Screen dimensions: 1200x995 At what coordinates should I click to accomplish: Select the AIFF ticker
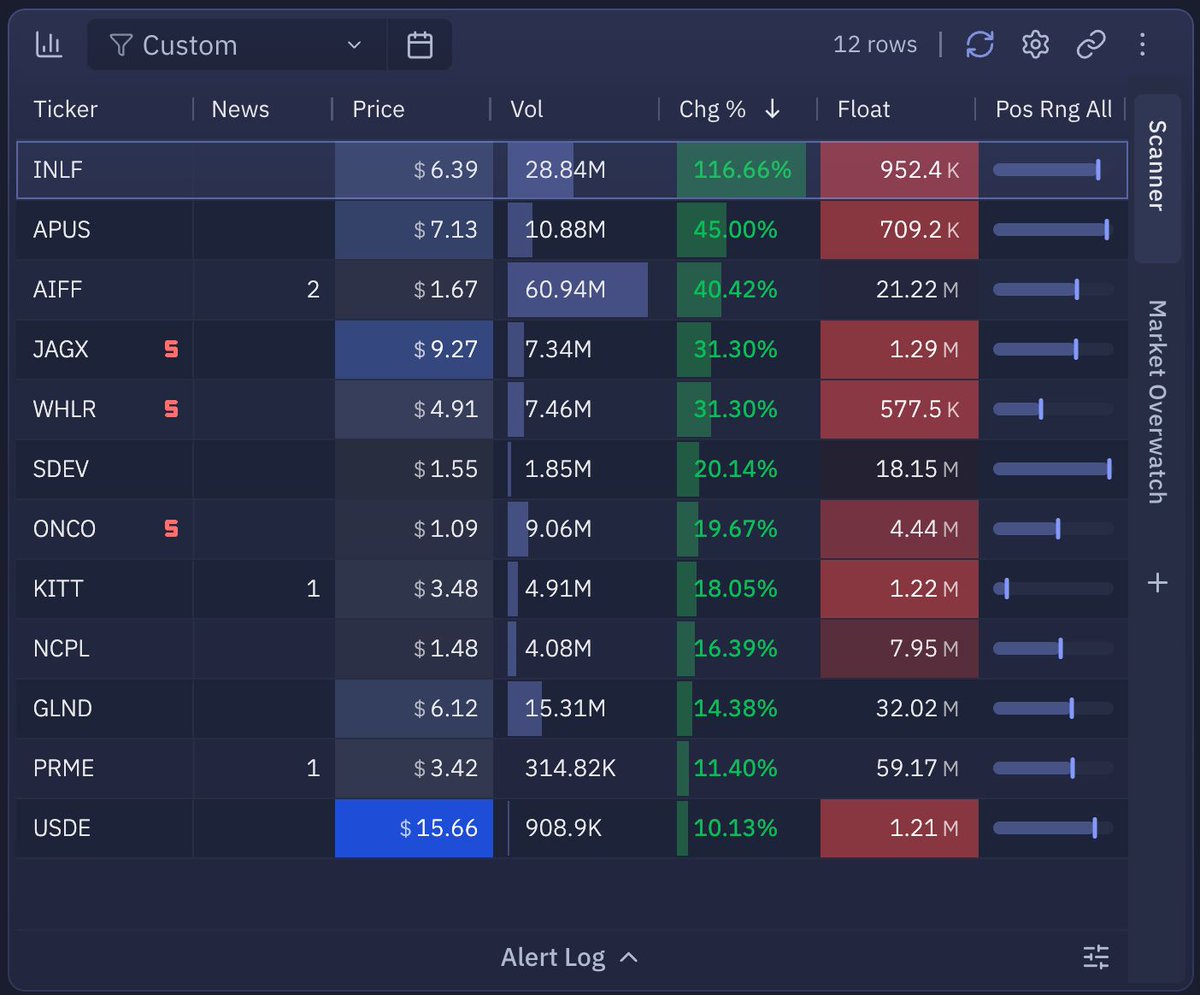tap(58, 290)
